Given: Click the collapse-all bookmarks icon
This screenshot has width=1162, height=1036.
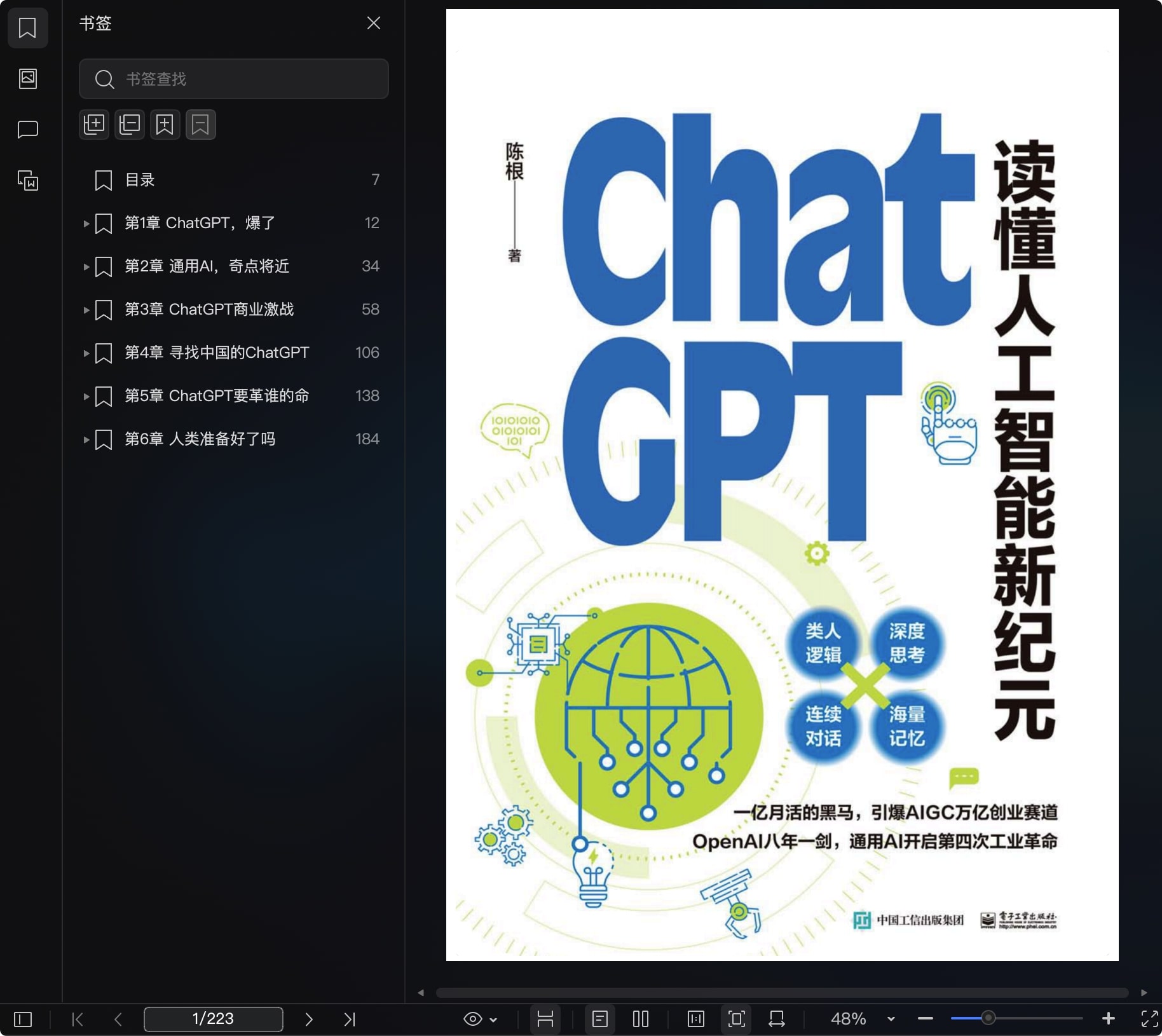Looking at the screenshot, I should pyautogui.click(x=130, y=125).
